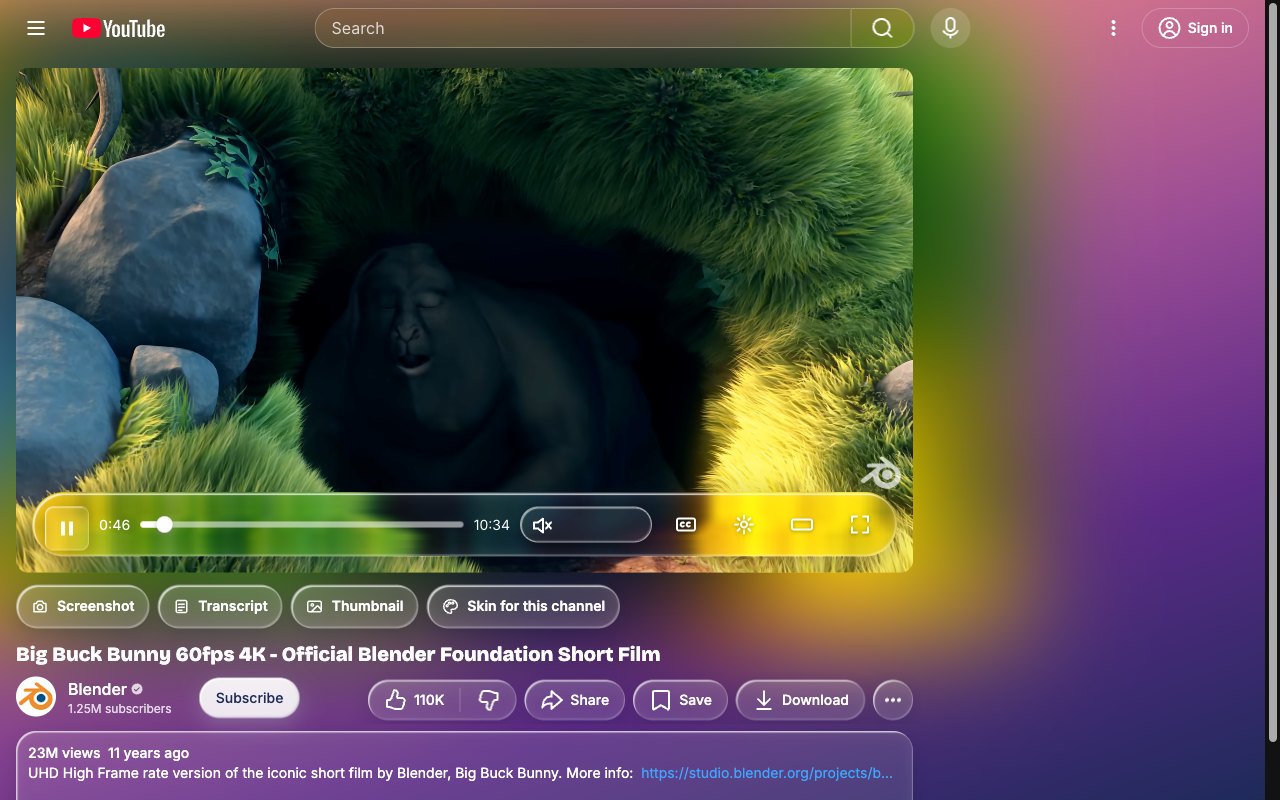
Task: Open the three-dot settings menu in header
Action: [x=1113, y=28]
